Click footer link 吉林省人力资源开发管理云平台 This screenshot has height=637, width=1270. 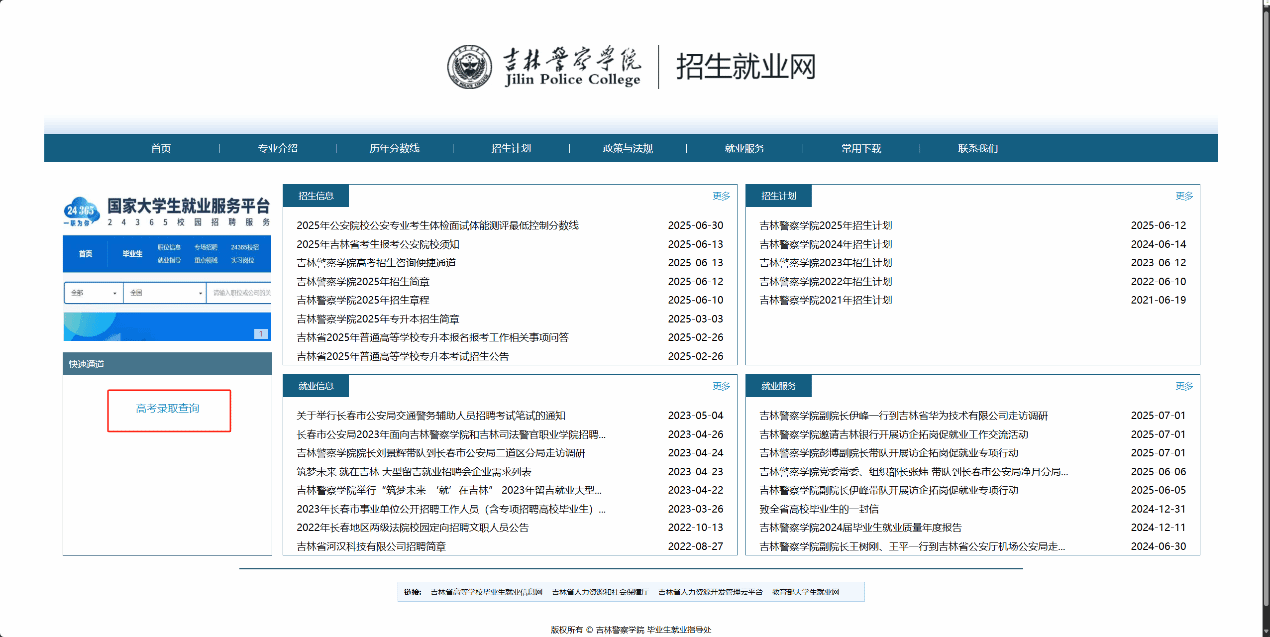coord(711,593)
